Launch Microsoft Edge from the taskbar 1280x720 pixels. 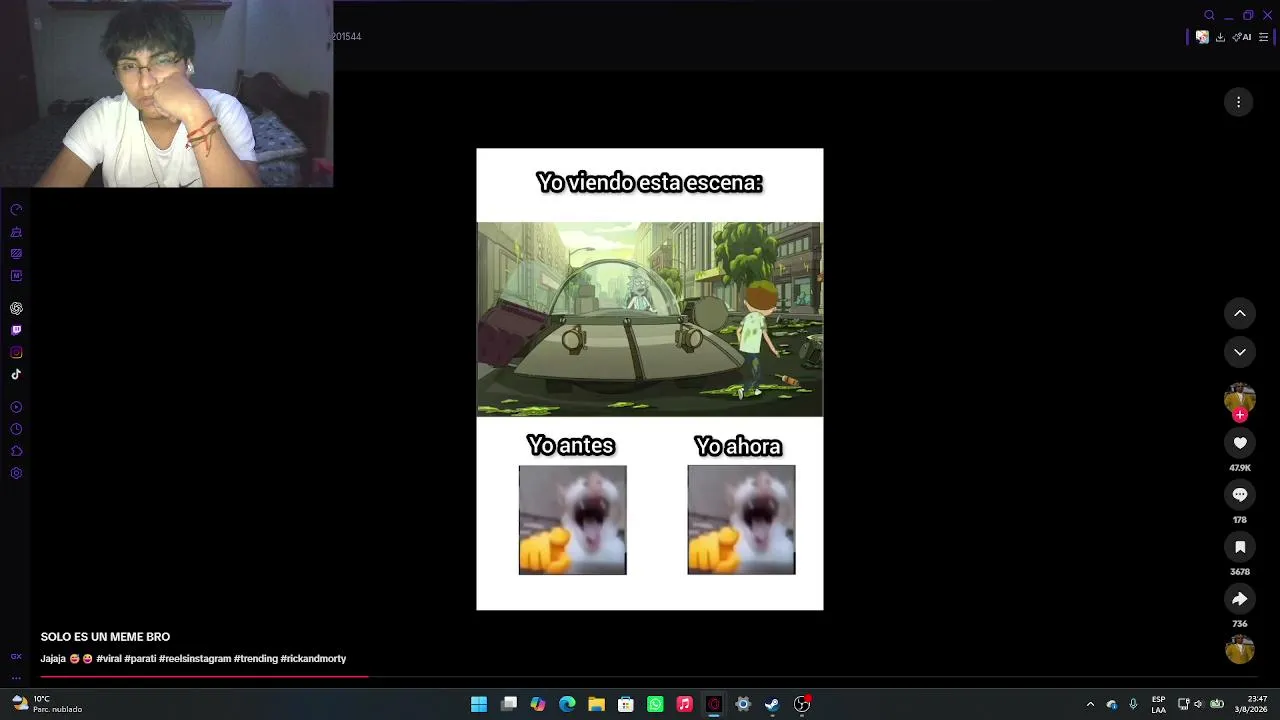coord(567,704)
